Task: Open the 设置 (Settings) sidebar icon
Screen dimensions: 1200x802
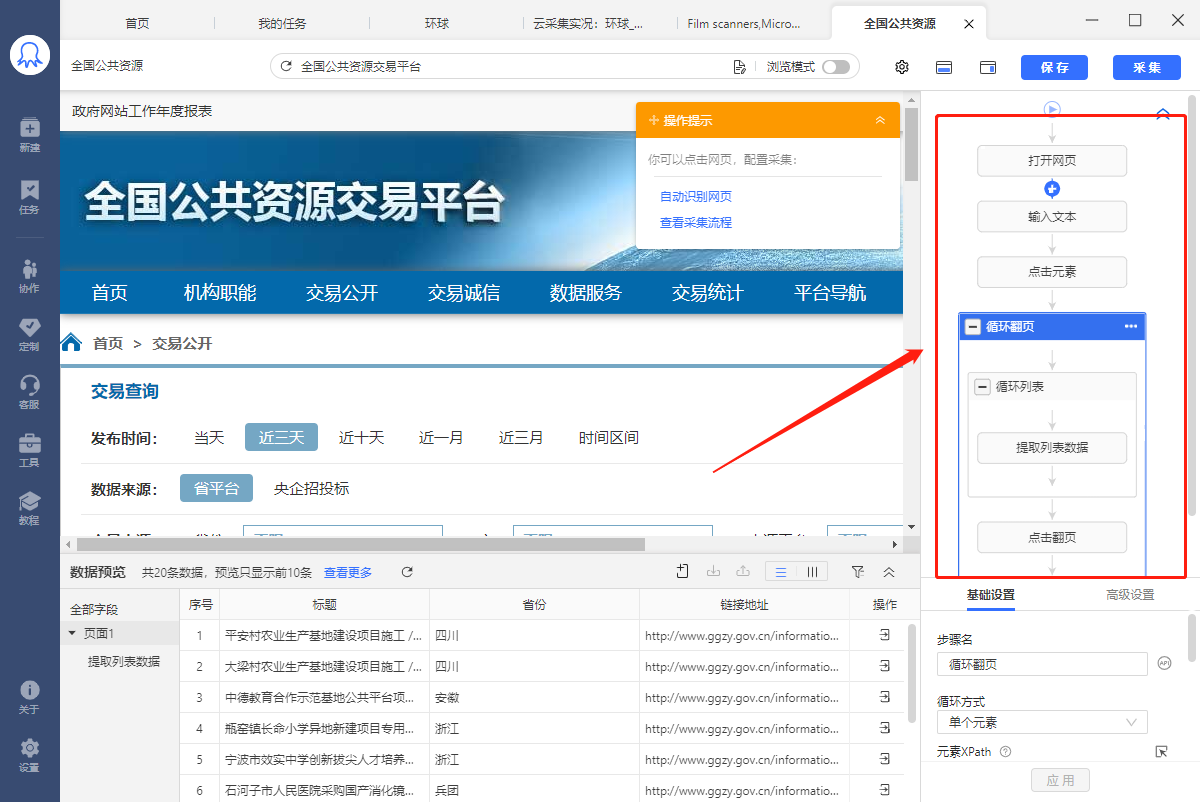Action: pyautogui.click(x=29, y=755)
